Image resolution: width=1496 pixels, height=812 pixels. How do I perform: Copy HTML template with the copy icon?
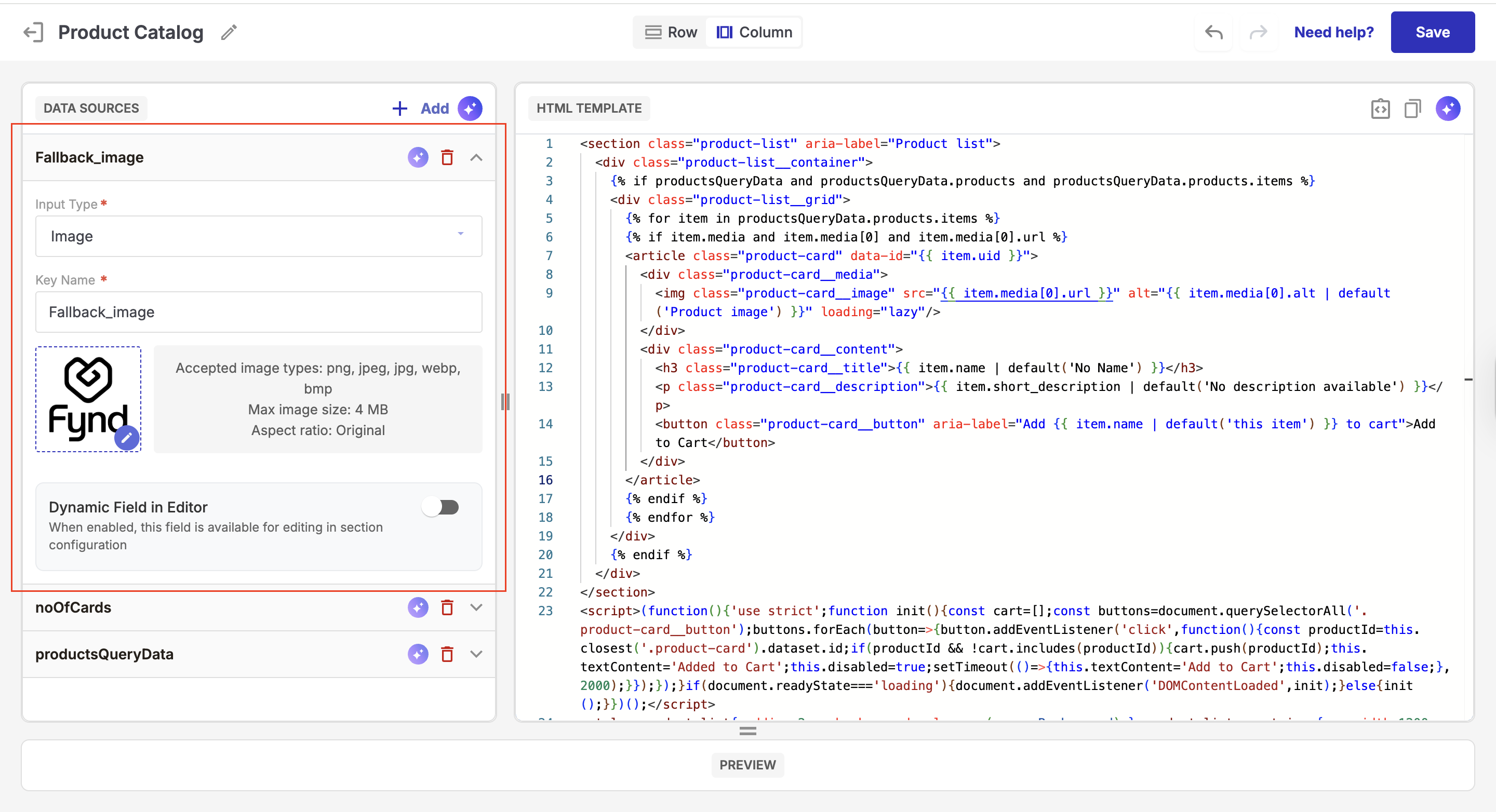[1412, 109]
